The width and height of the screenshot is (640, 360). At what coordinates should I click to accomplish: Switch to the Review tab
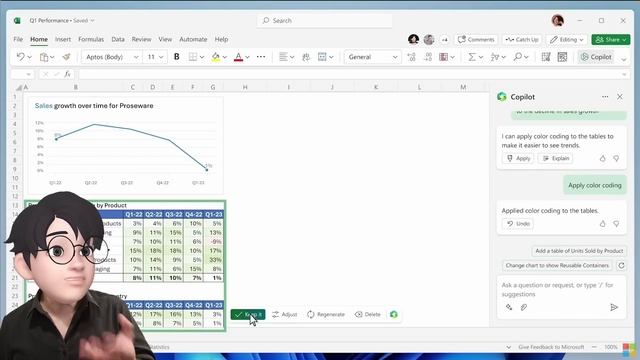141,40
